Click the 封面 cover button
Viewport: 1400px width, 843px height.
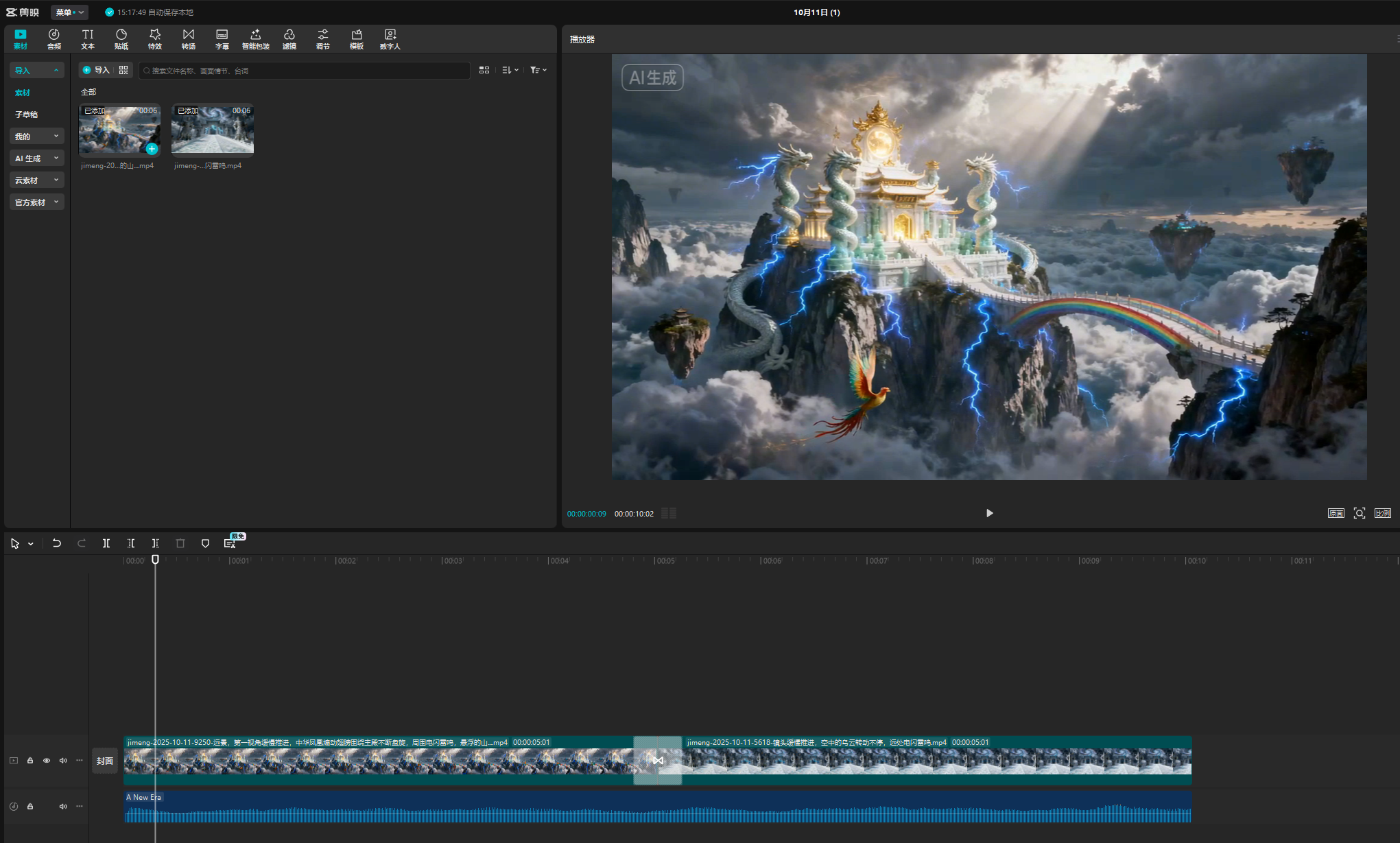point(105,761)
